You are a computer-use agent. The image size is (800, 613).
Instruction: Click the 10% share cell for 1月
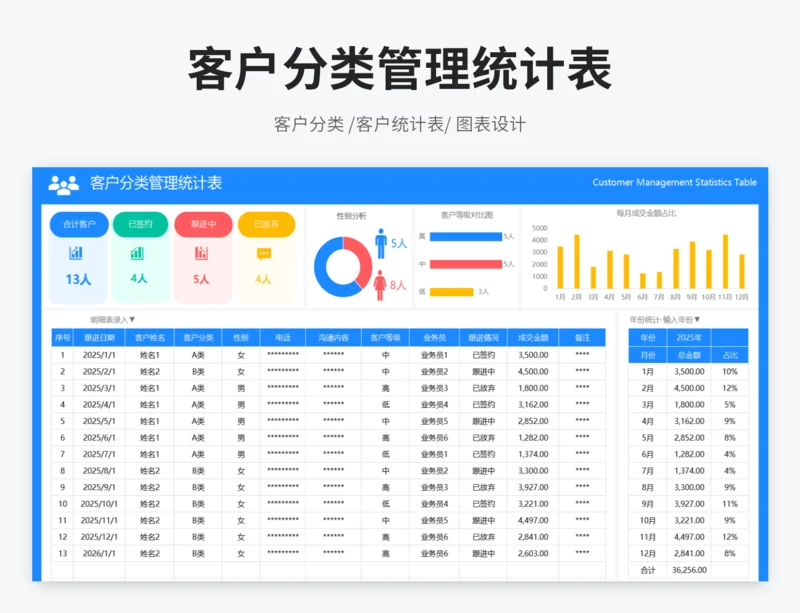coord(730,372)
